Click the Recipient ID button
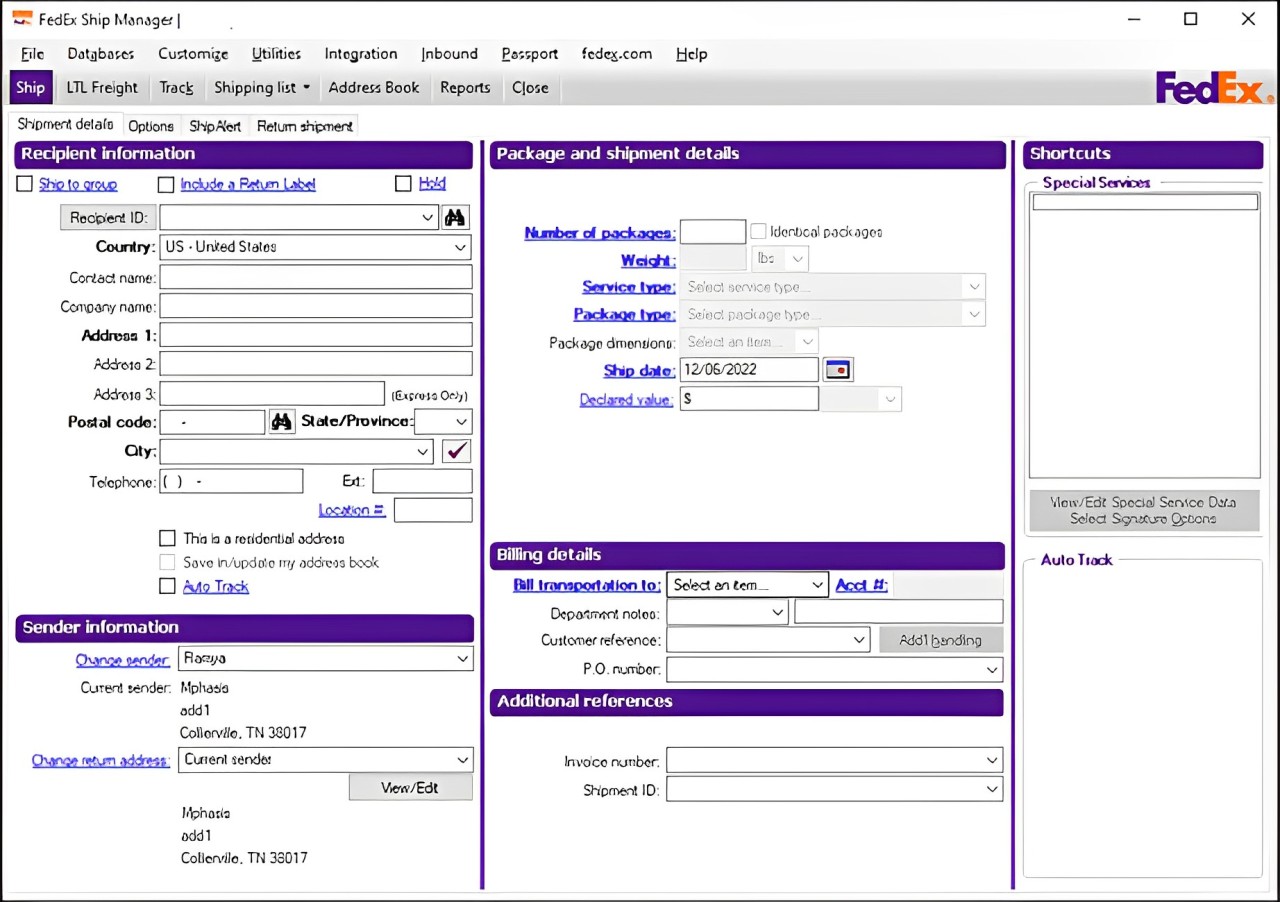This screenshot has height=902, width=1280. 108,217
